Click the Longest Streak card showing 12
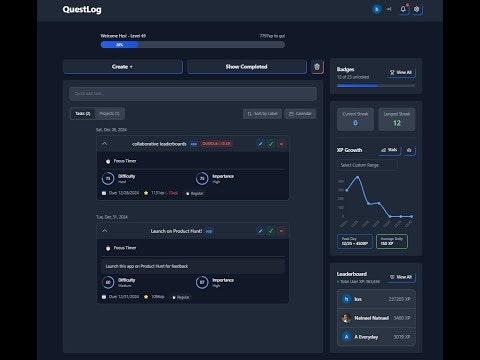Viewport: 480px width, 360px height. (397, 119)
